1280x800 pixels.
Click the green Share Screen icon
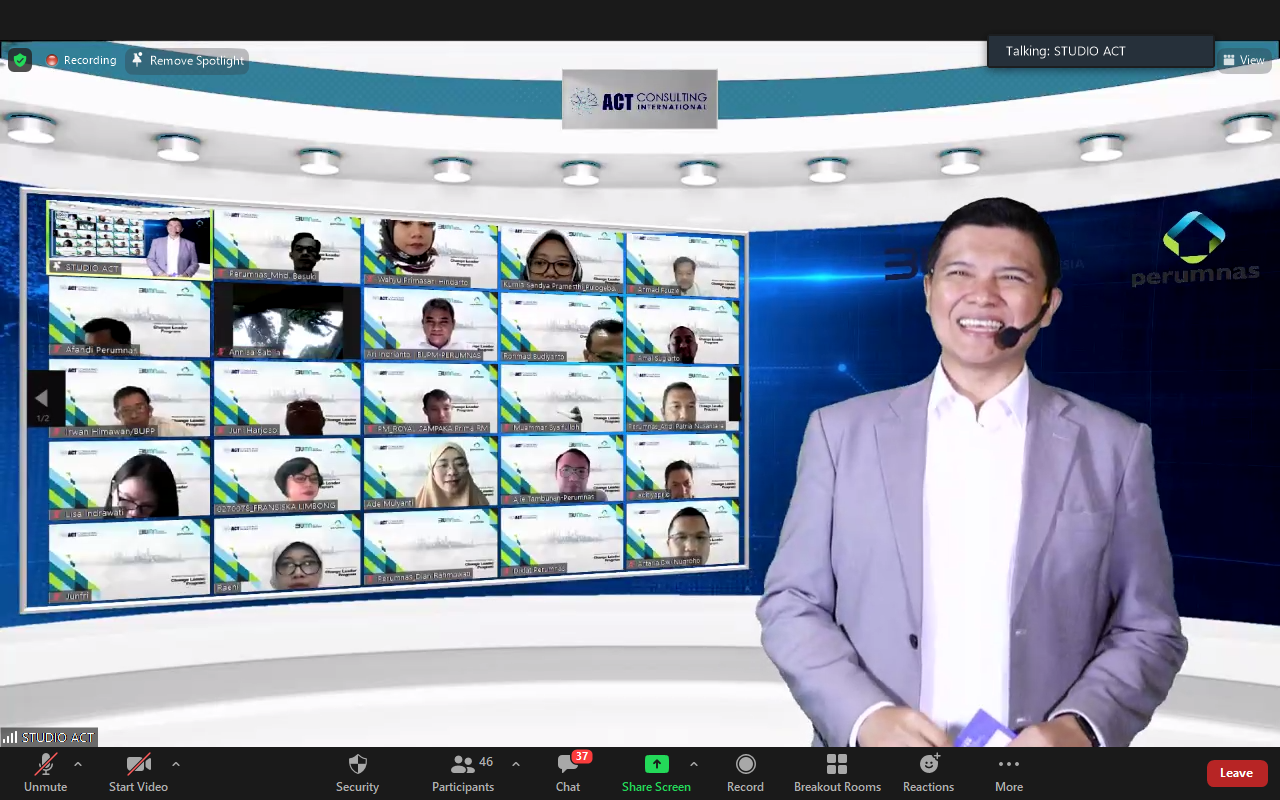[x=656, y=764]
